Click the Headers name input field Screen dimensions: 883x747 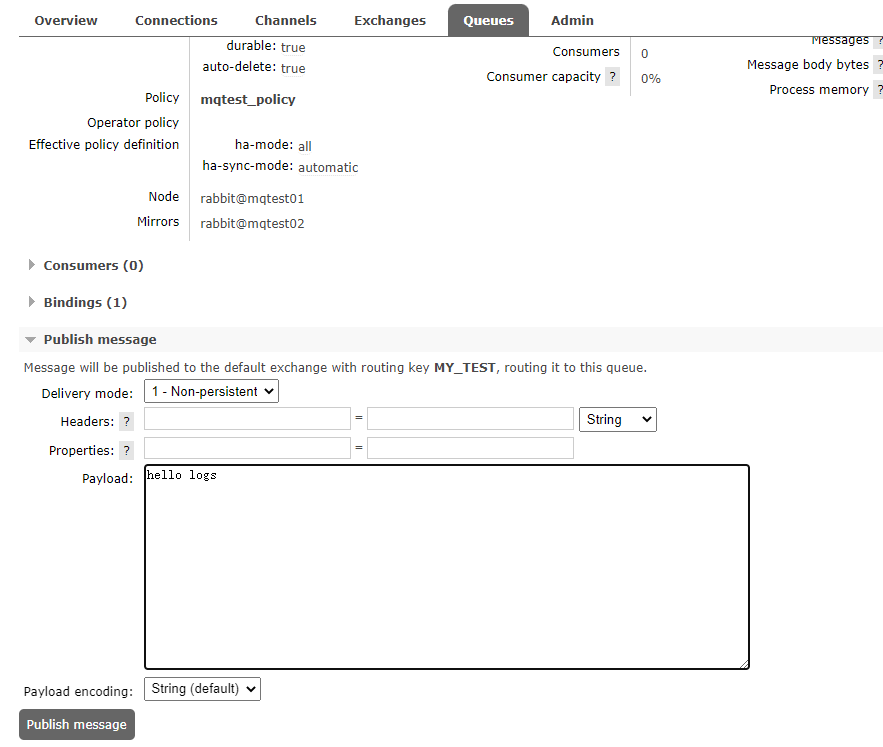[x=247, y=419]
